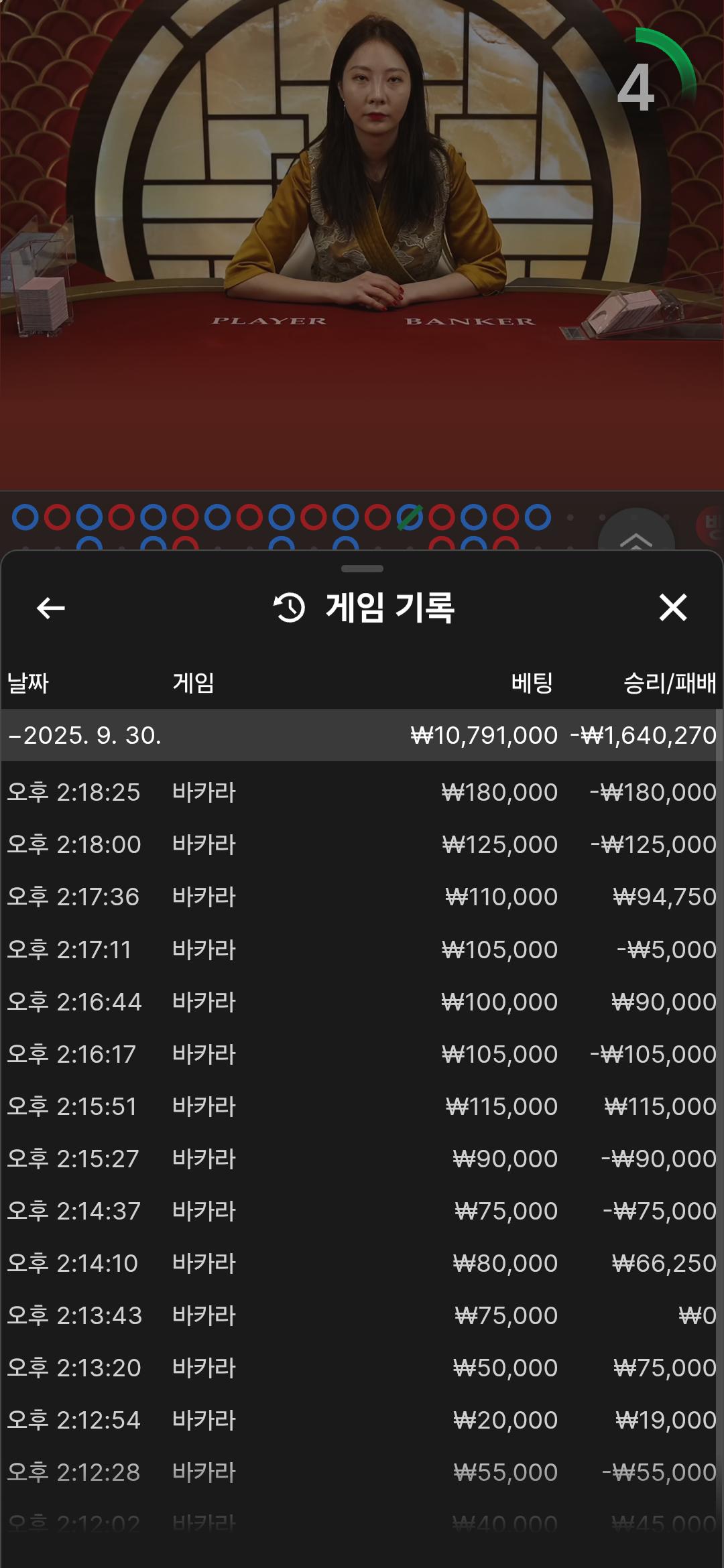
Task: Click the 베팅 column header
Action: pyautogui.click(x=532, y=683)
